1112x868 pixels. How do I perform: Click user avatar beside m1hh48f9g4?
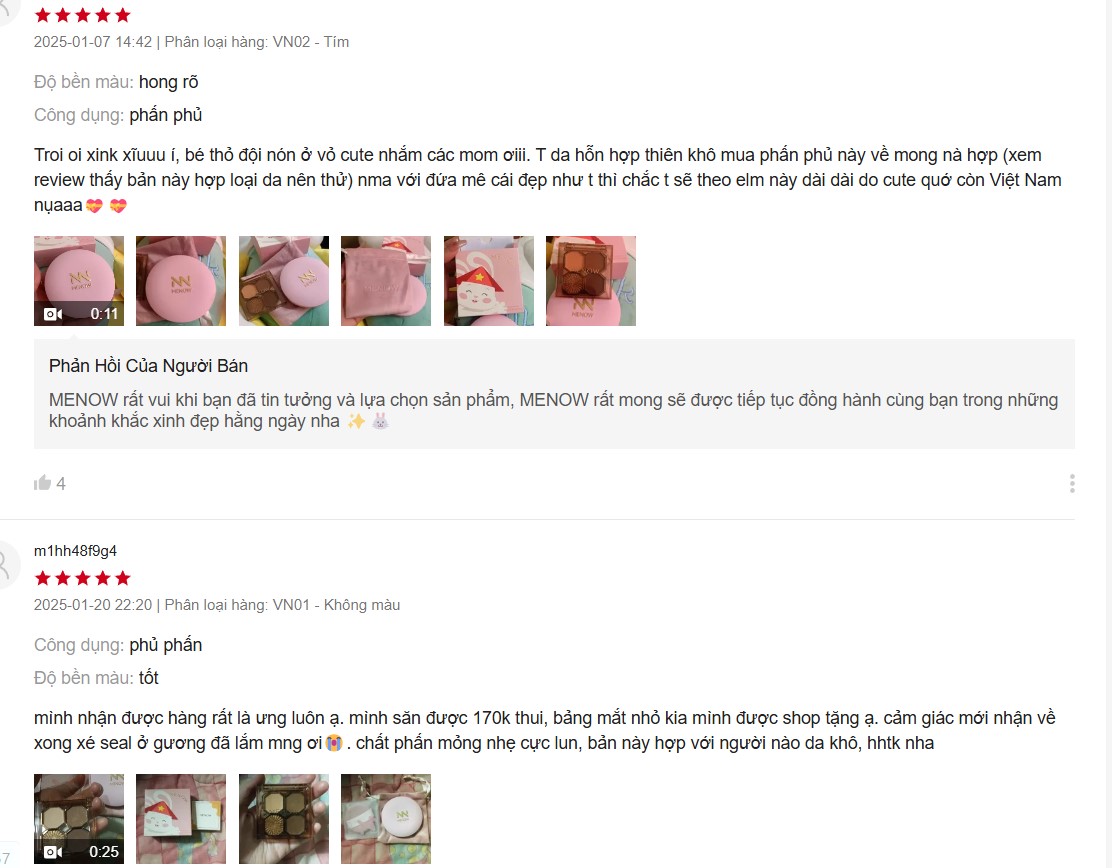[x=6, y=564]
